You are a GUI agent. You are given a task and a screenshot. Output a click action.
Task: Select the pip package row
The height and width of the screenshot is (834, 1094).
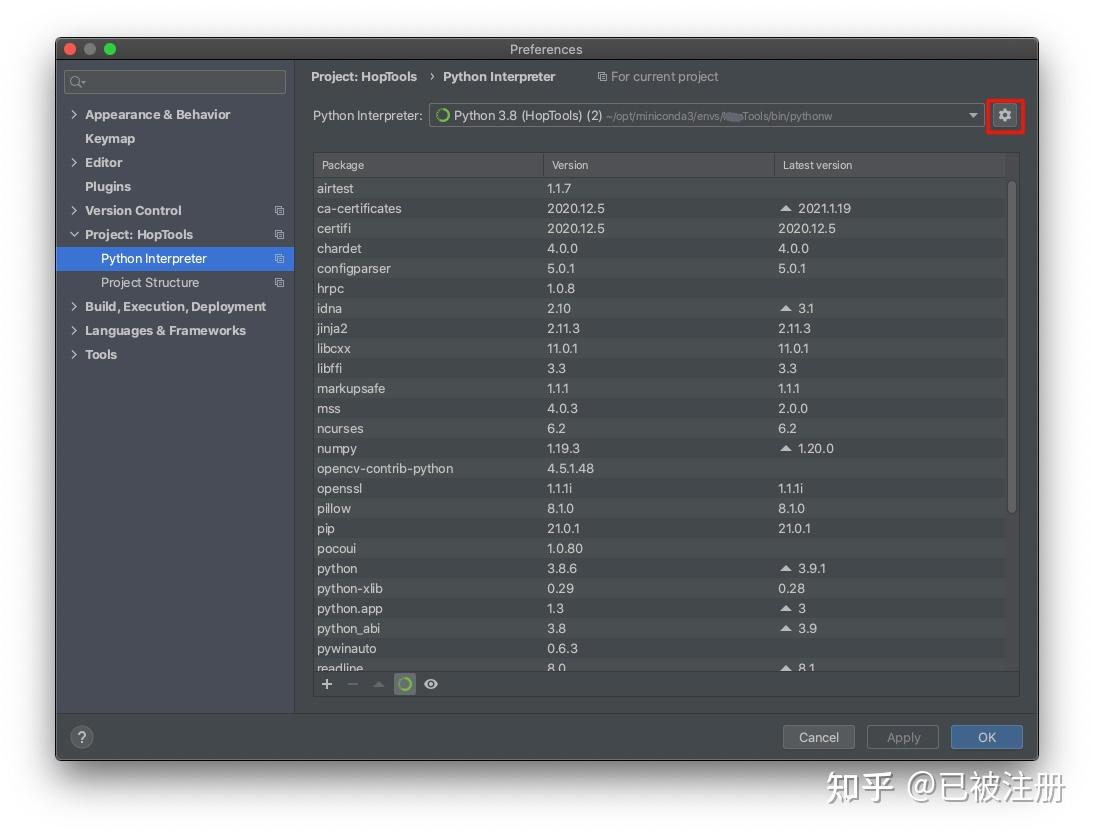point(660,528)
